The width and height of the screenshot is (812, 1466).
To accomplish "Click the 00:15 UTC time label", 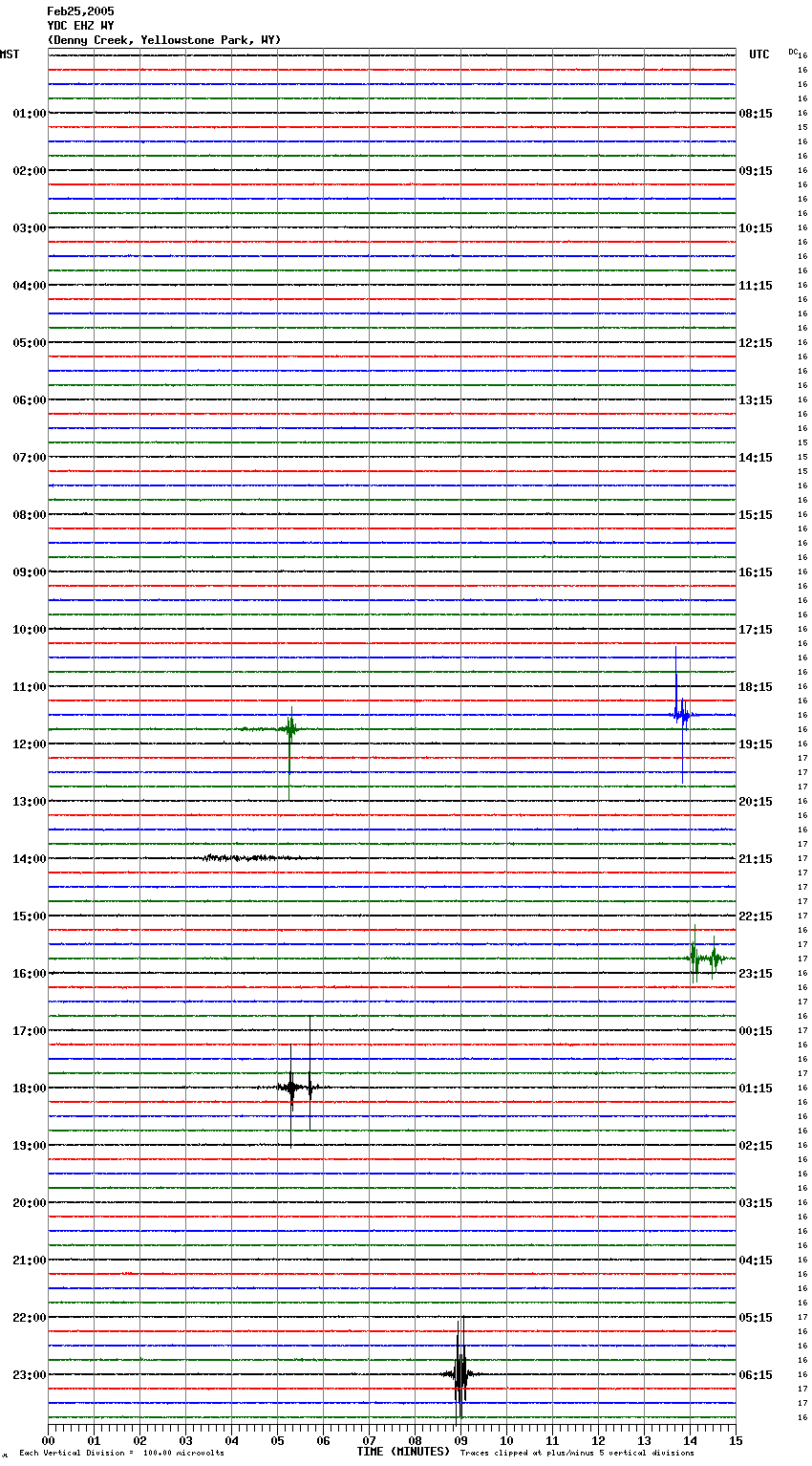I will 756,1031.
